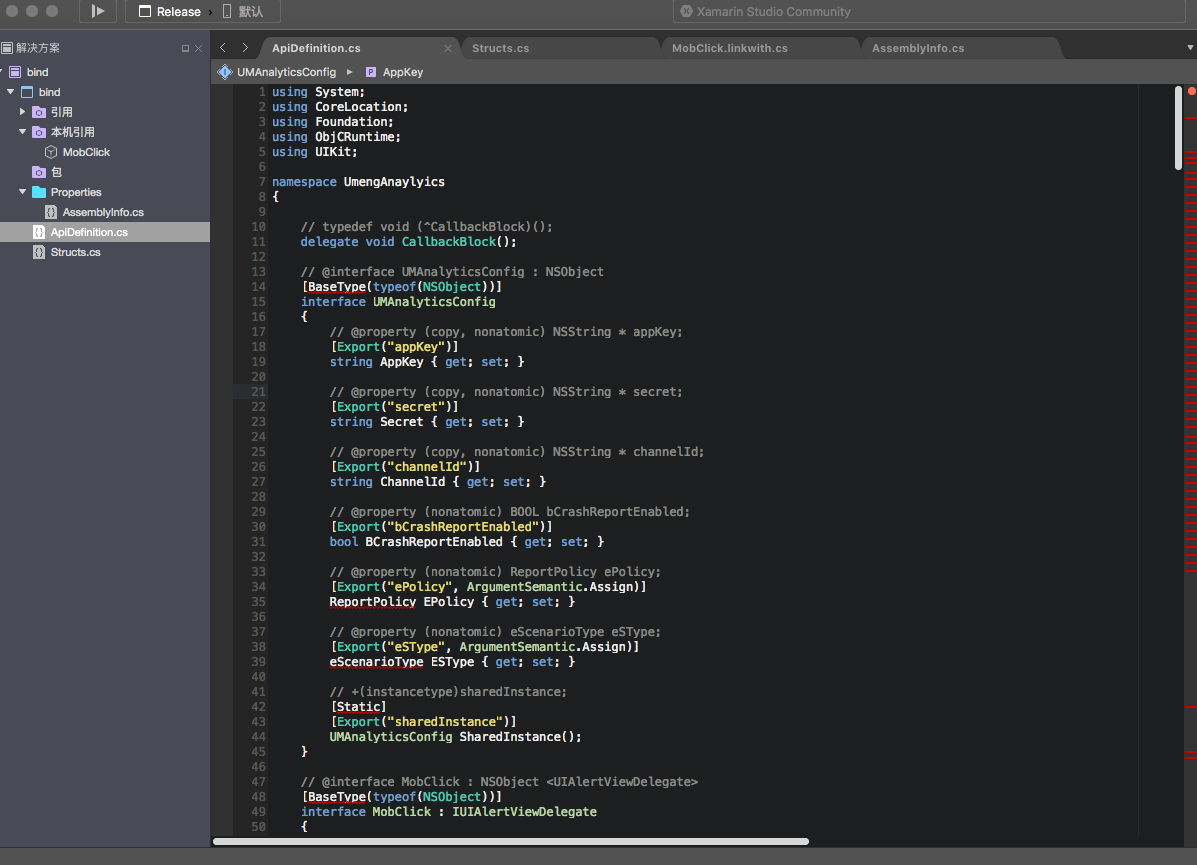
Task: Click the vertical editor scrollbar thumb
Action: click(x=1178, y=127)
